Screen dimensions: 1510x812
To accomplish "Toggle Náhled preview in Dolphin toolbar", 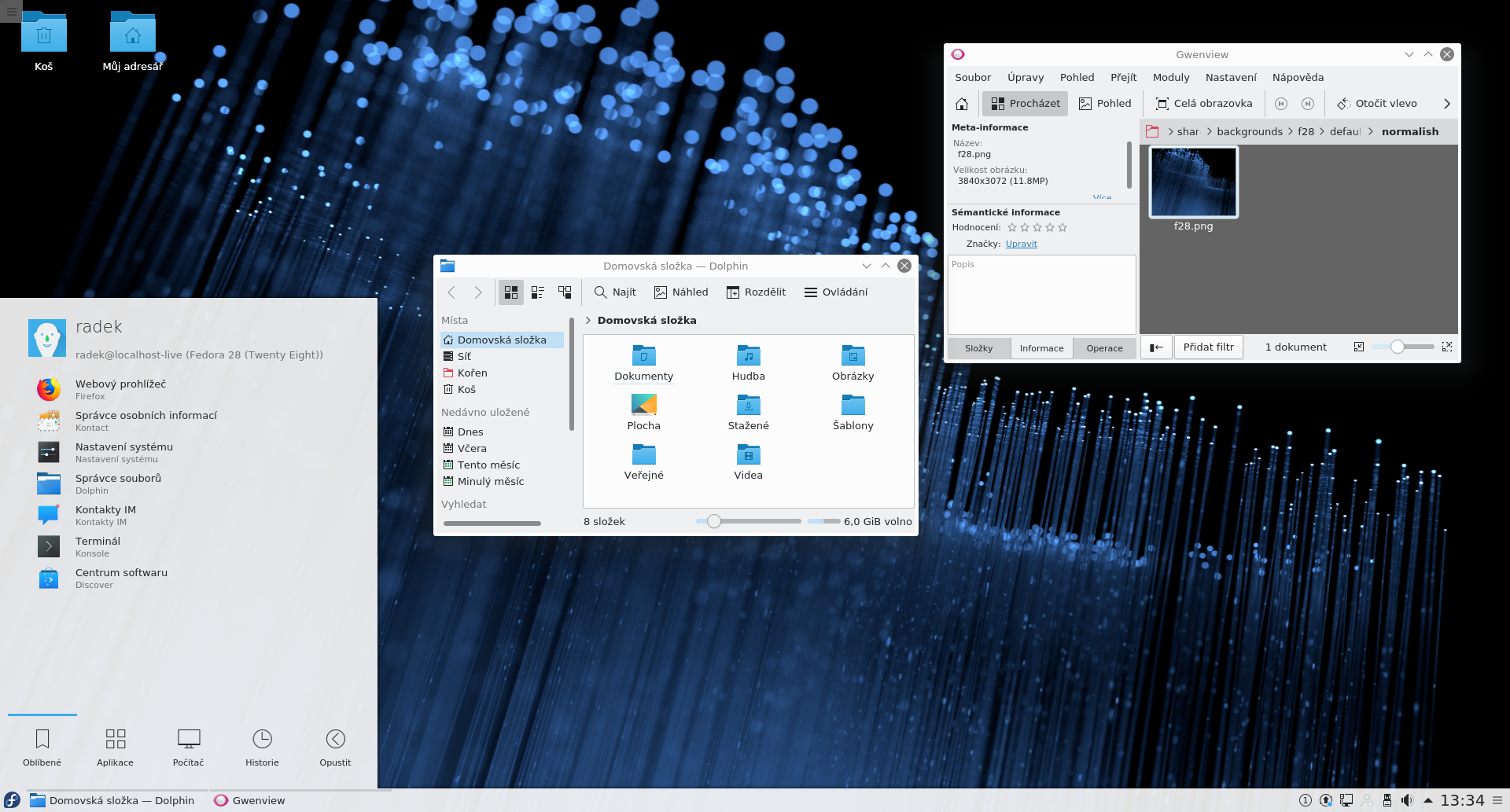I will [681, 292].
